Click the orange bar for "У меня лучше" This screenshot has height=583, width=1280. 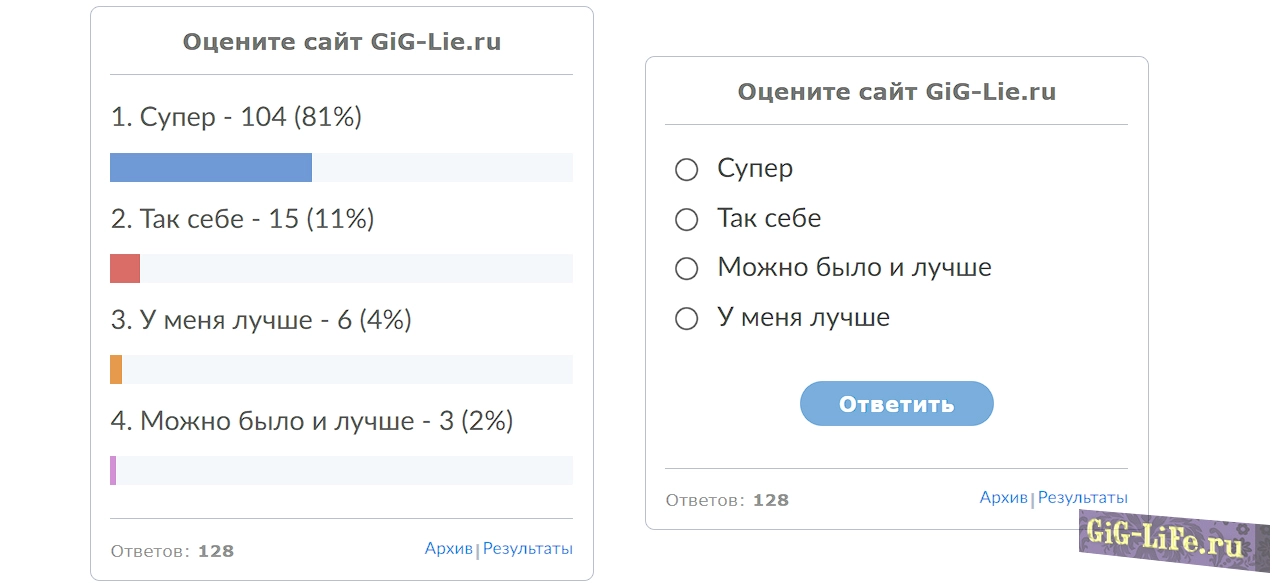114,370
